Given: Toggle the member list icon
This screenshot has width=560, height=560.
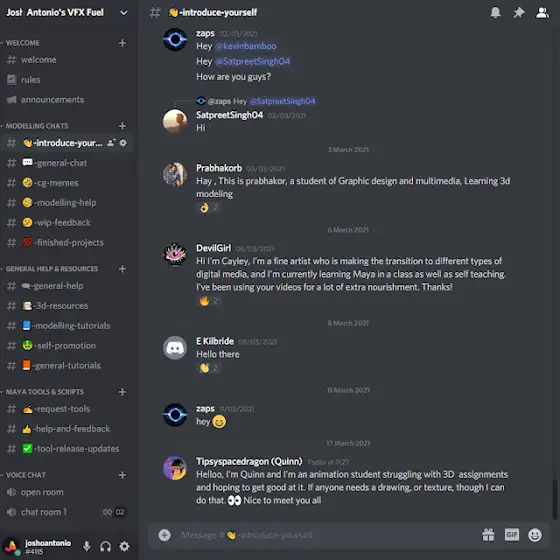Looking at the screenshot, I should coord(542,12).
